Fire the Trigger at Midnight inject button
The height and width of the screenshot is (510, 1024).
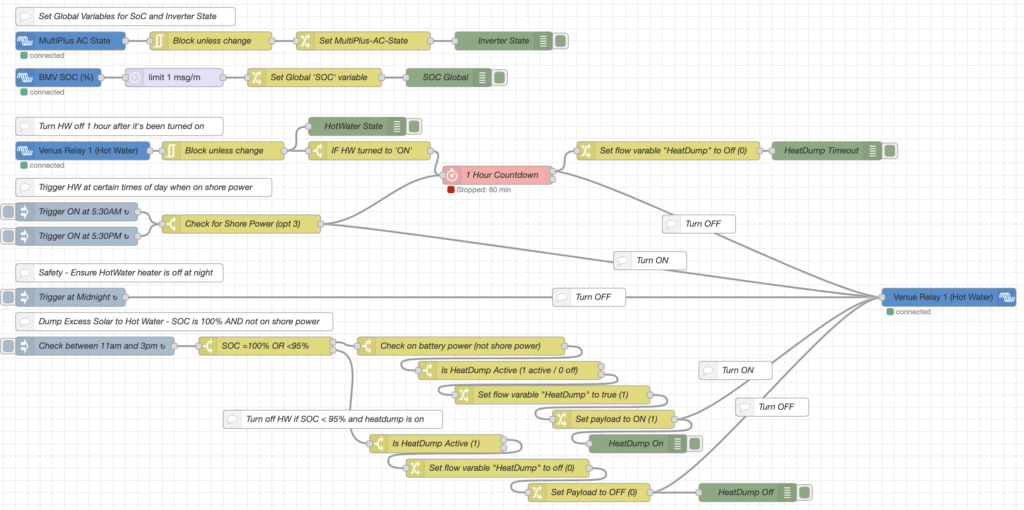pyautogui.click(x=7, y=297)
